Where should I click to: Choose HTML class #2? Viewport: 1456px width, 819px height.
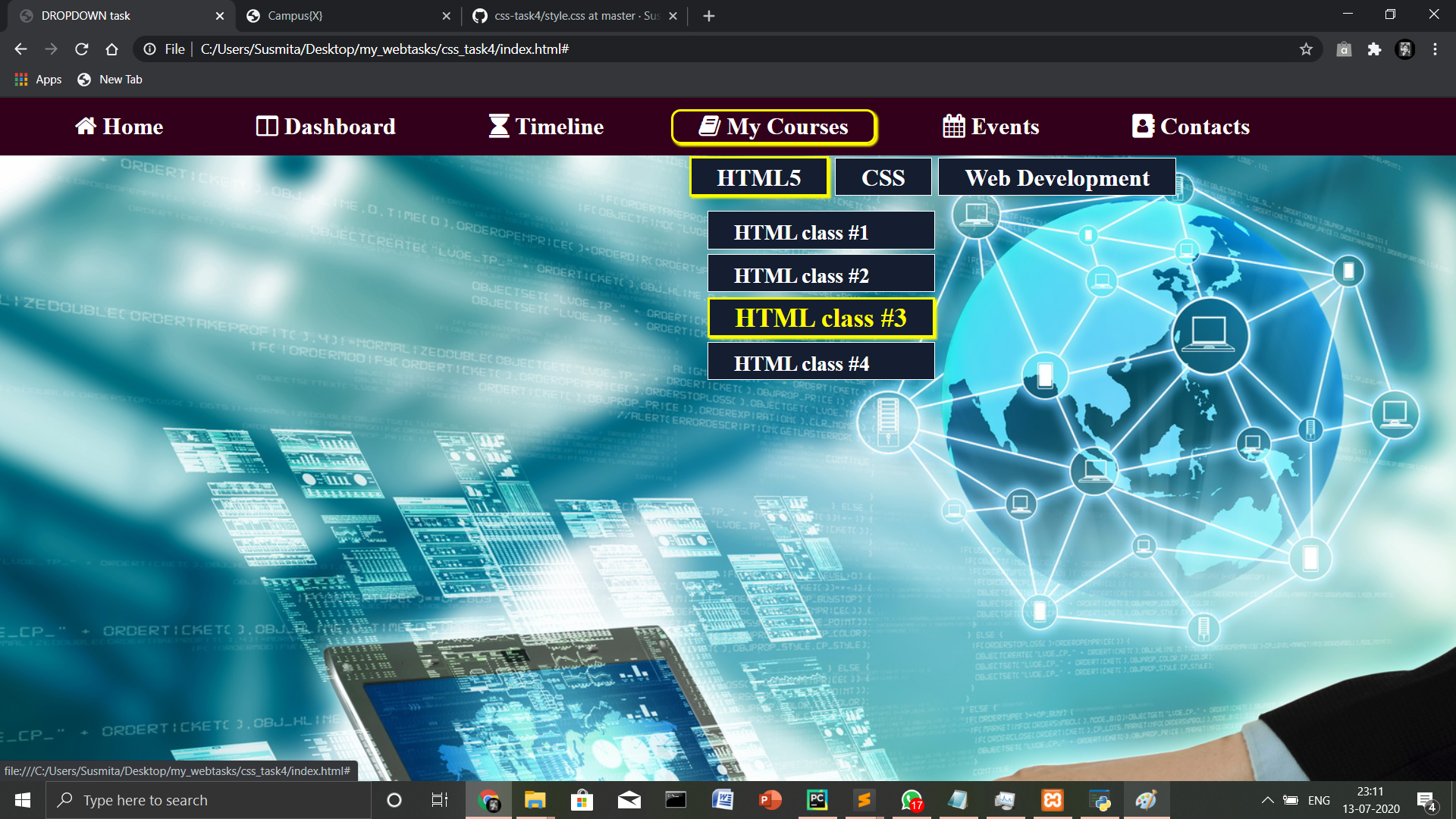pyautogui.click(x=821, y=275)
